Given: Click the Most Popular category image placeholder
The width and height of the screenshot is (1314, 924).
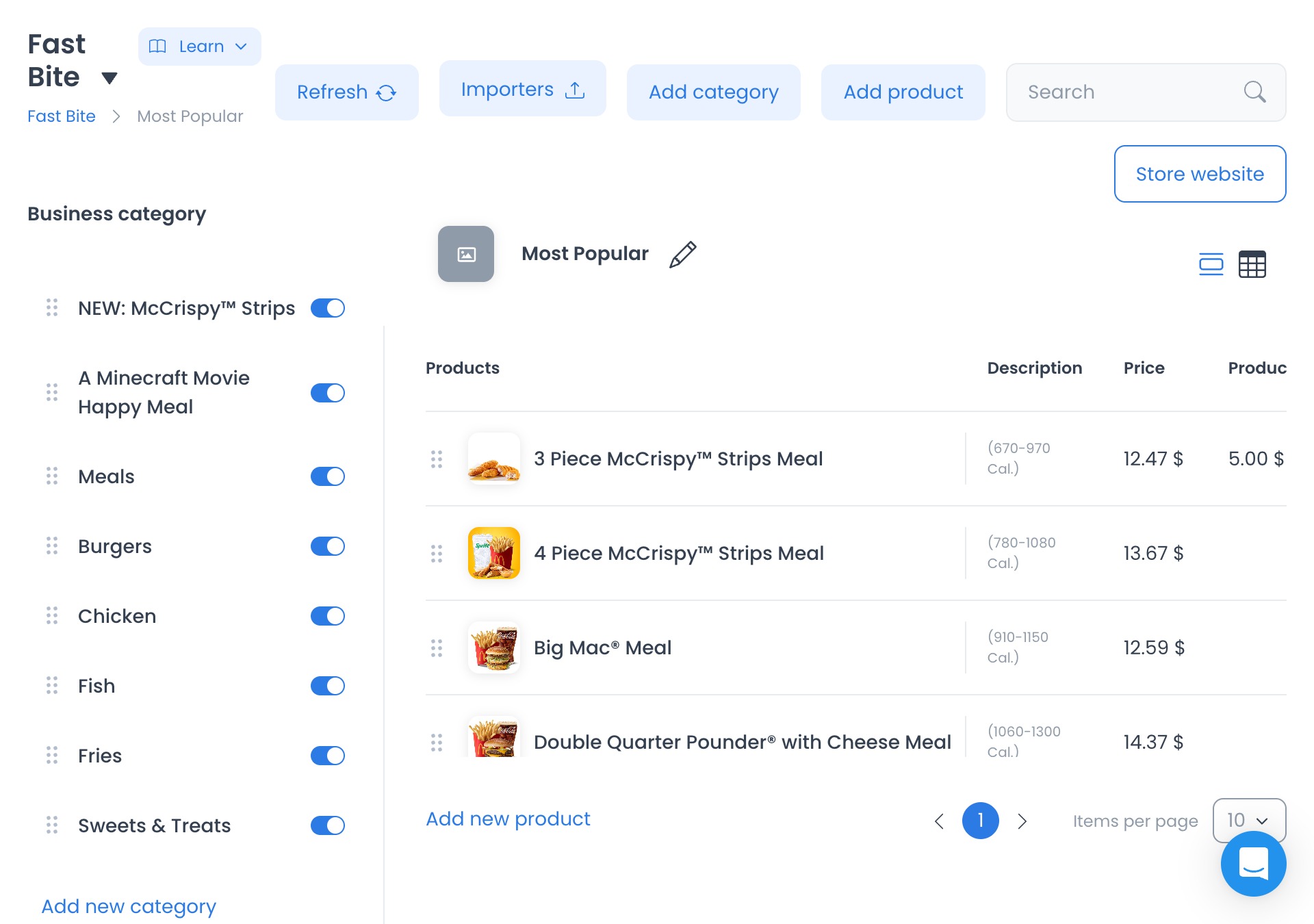Looking at the screenshot, I should [x=466, y=254].
